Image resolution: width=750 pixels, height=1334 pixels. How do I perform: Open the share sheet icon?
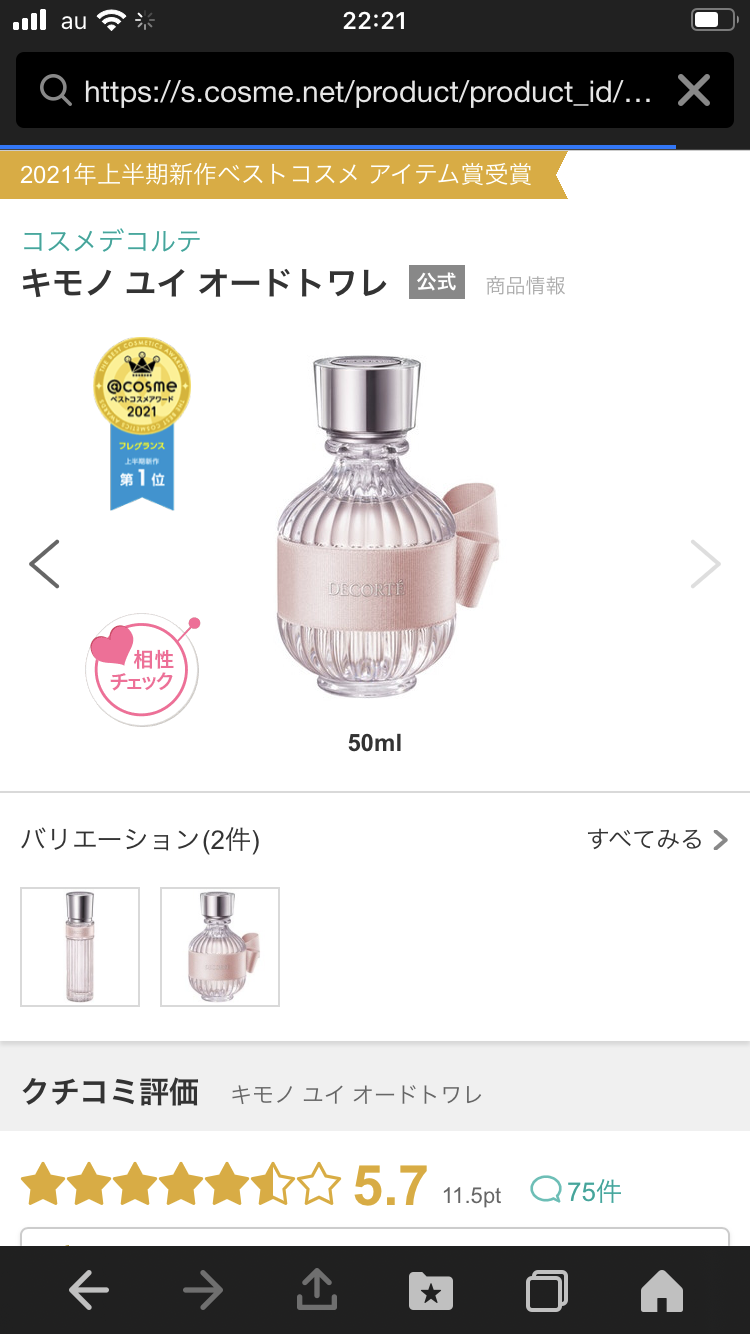tap(317, 1289)
